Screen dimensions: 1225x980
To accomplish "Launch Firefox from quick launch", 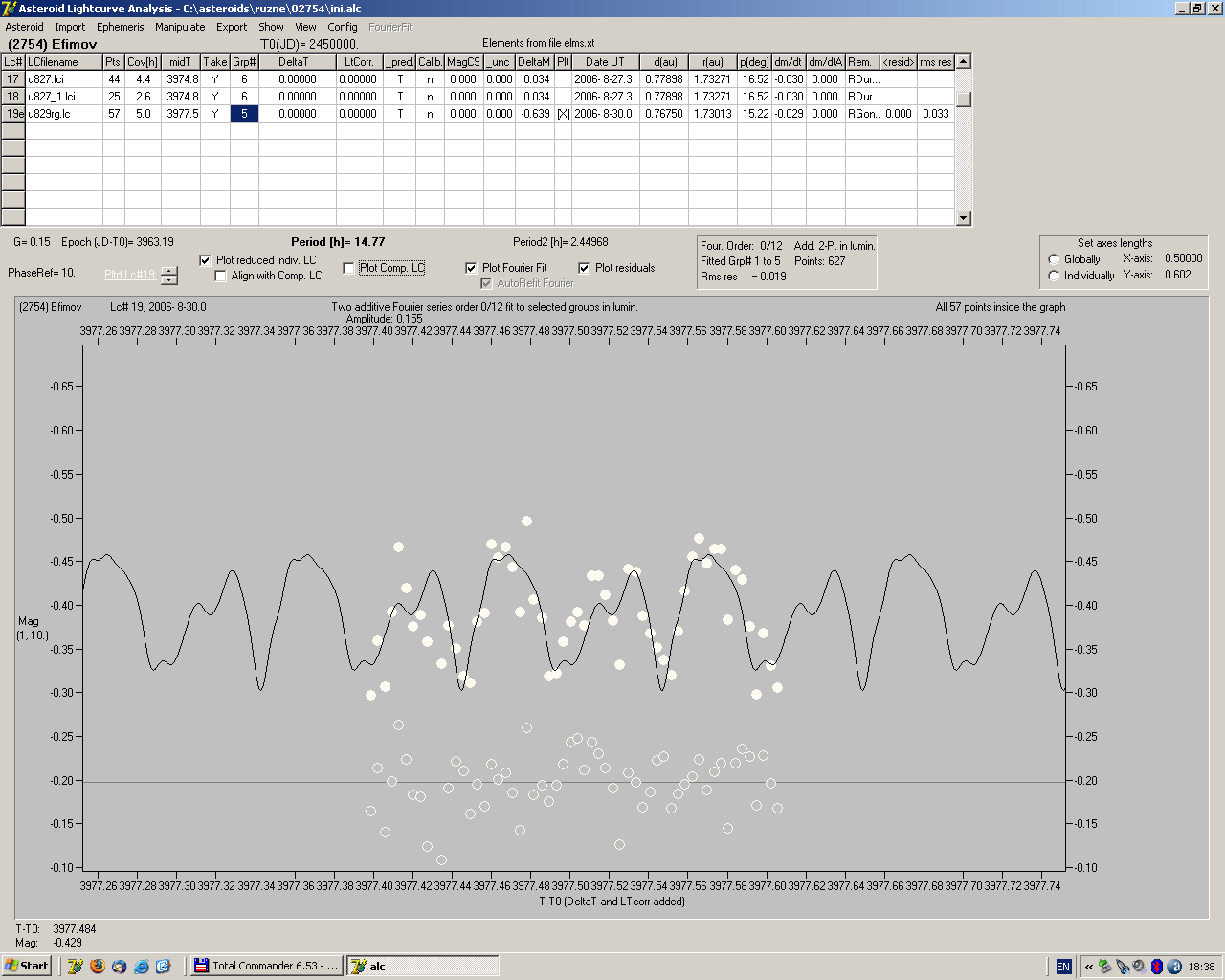I will click(x=98, y=967).
